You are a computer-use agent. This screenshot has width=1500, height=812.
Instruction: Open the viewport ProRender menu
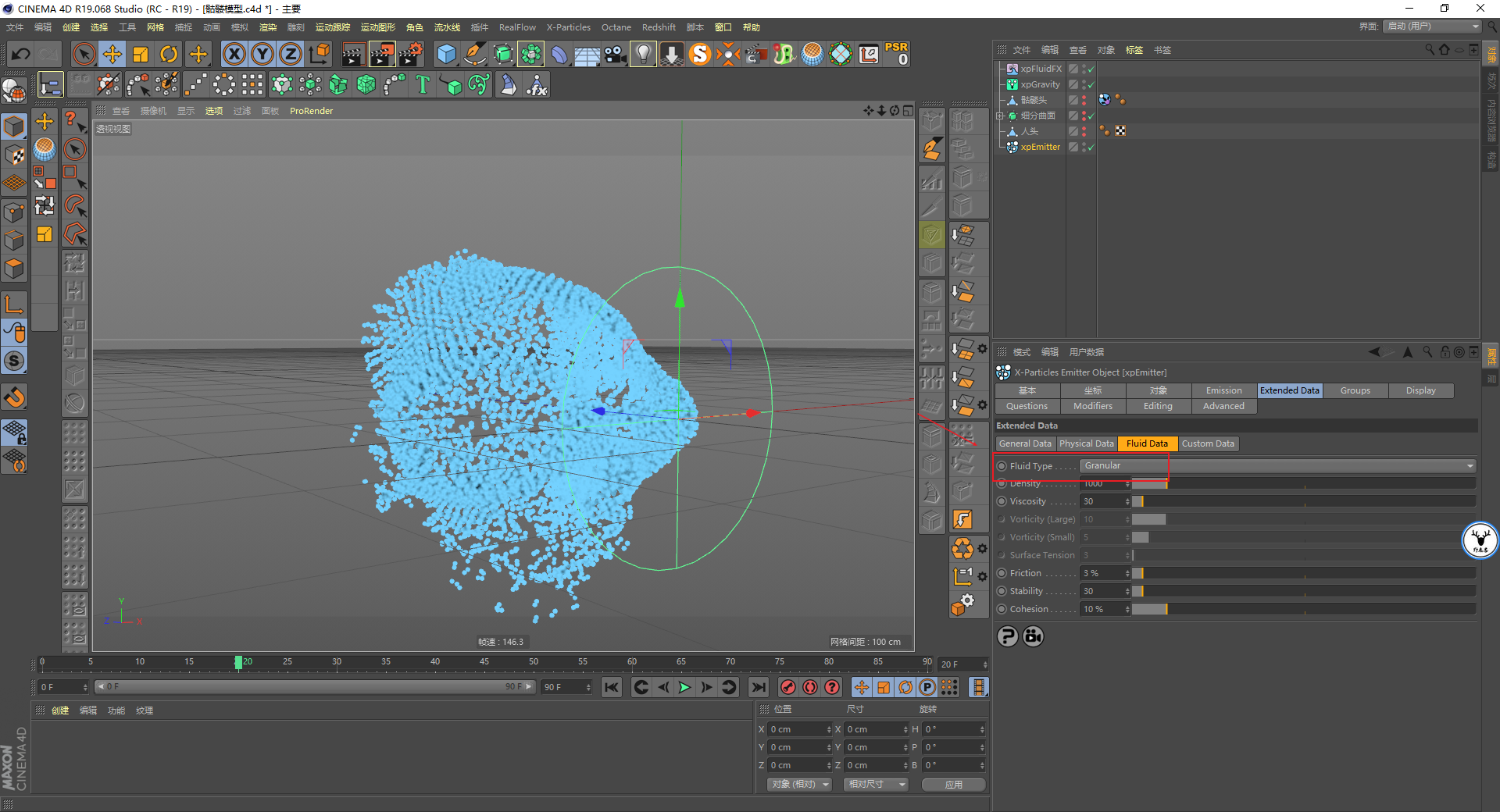click(311, 111)
